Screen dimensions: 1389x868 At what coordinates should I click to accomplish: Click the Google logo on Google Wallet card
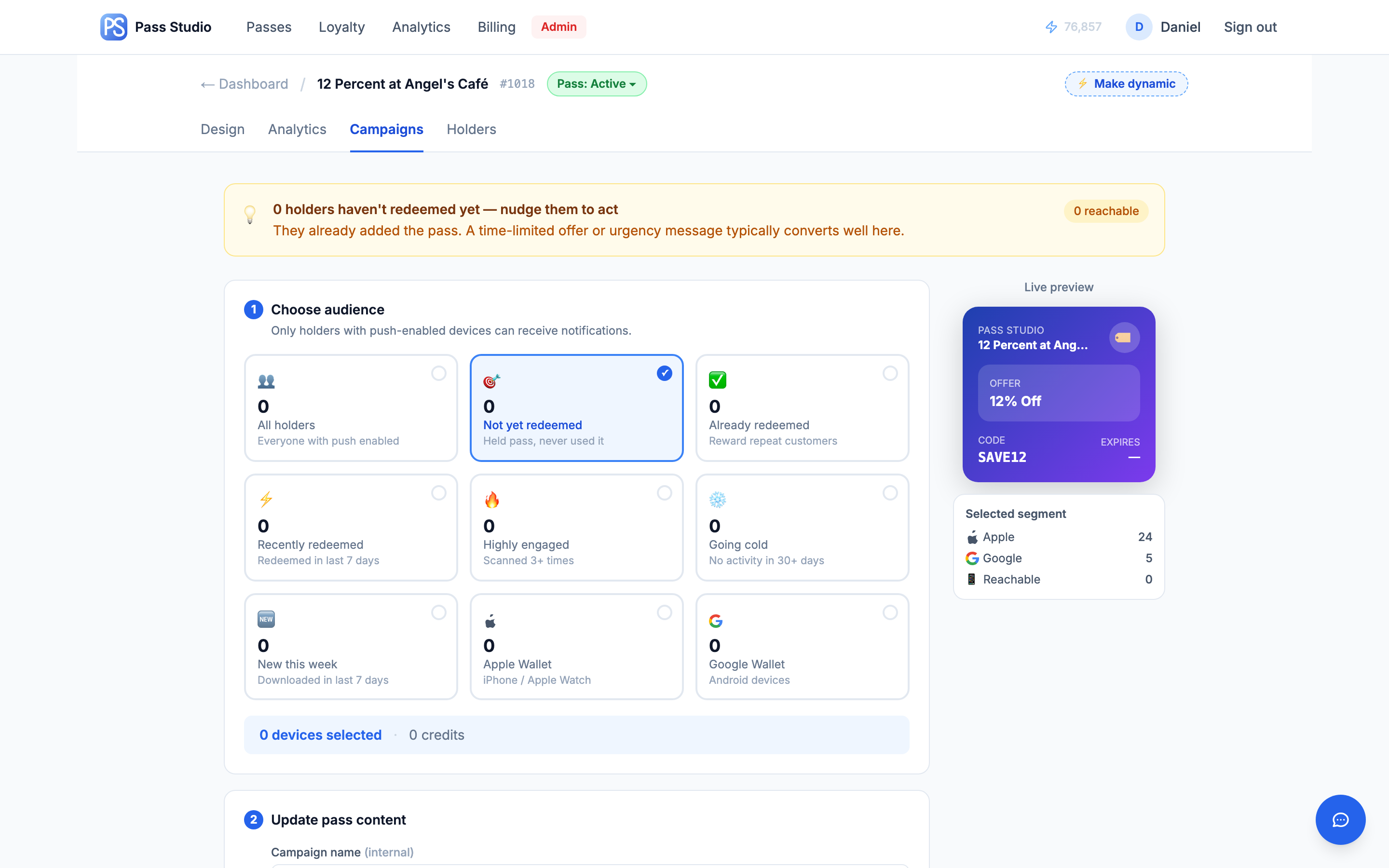coord(716,621)
